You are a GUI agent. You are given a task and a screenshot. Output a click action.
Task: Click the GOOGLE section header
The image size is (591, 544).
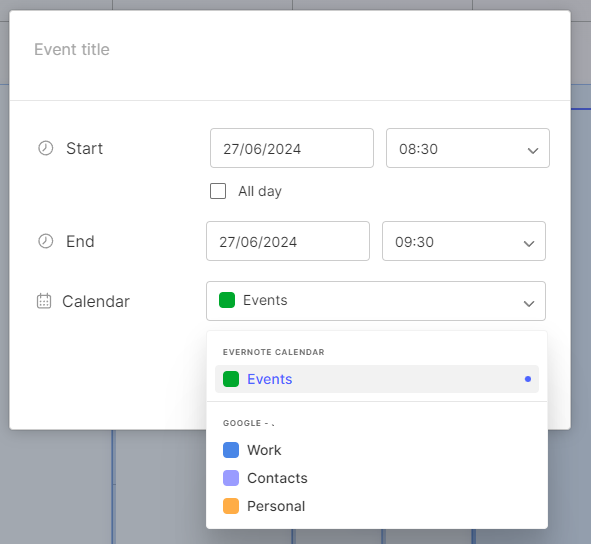249,423
